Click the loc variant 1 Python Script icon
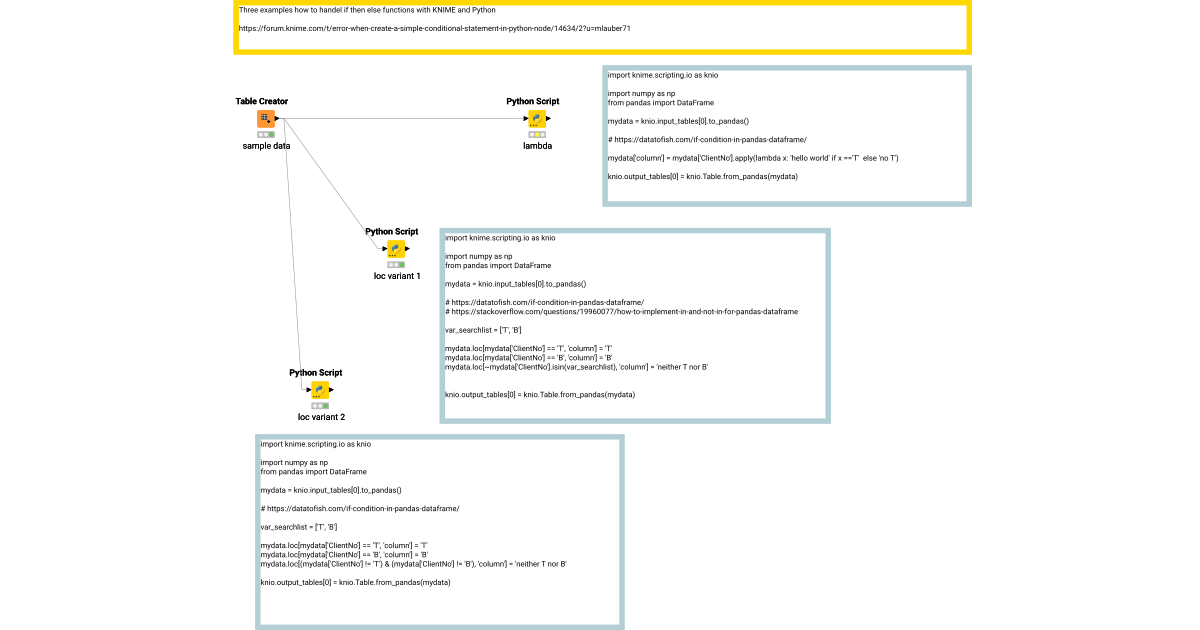 pyautogui.click(x=396, y=249)
